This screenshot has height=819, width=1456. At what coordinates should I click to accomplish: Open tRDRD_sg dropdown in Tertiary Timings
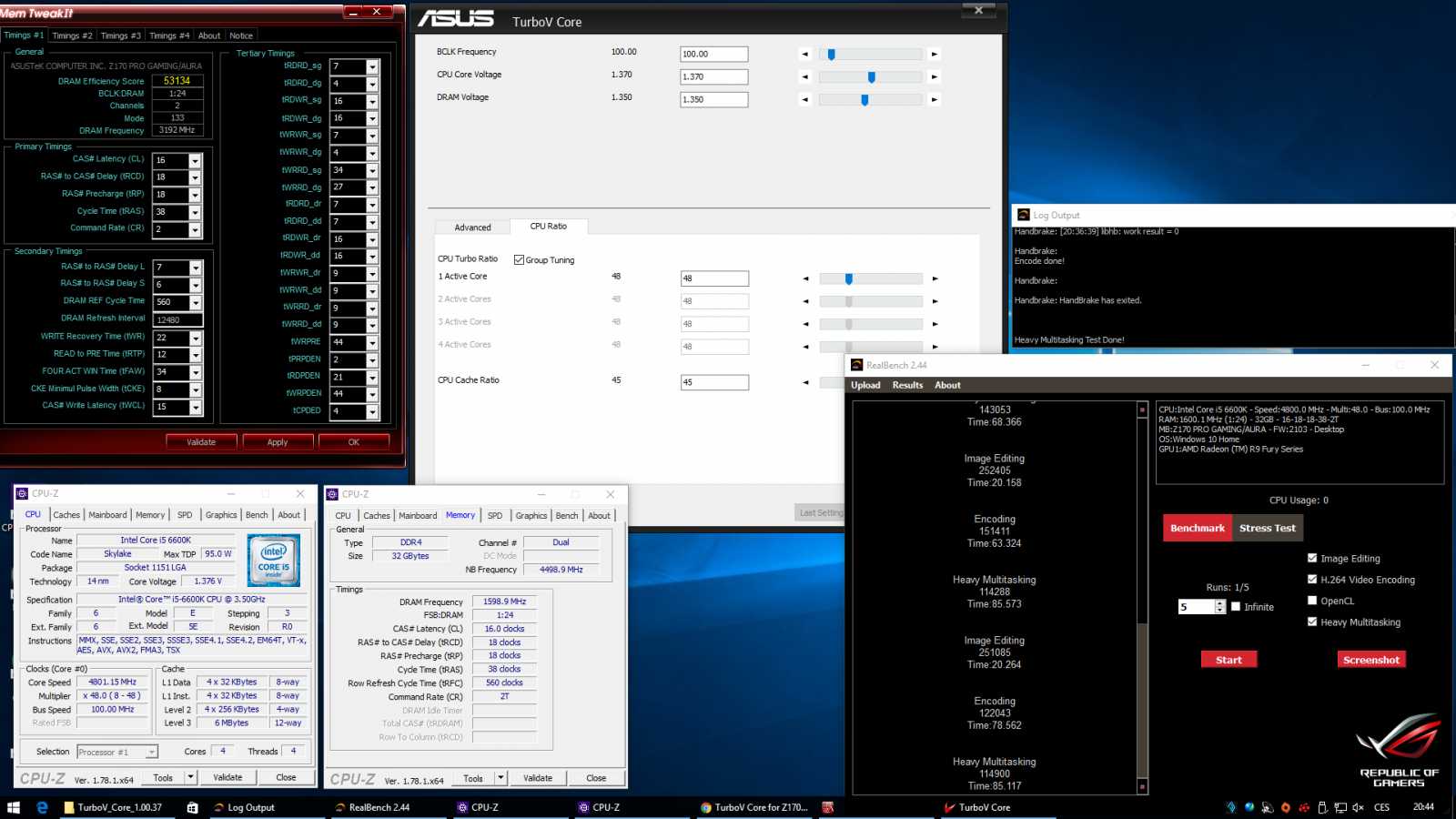click(x=372, y=66)
